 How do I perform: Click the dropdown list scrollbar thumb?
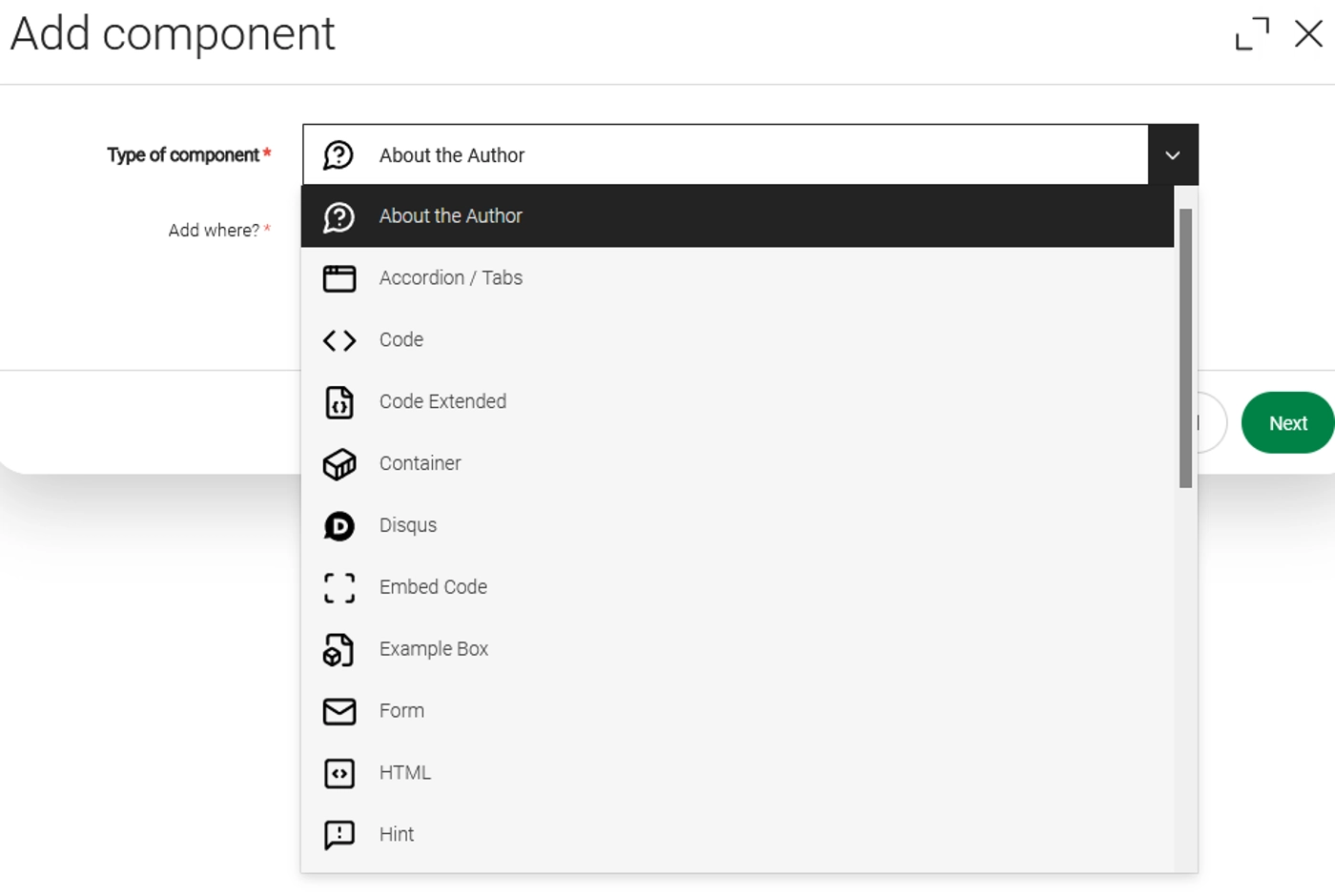1185,348
